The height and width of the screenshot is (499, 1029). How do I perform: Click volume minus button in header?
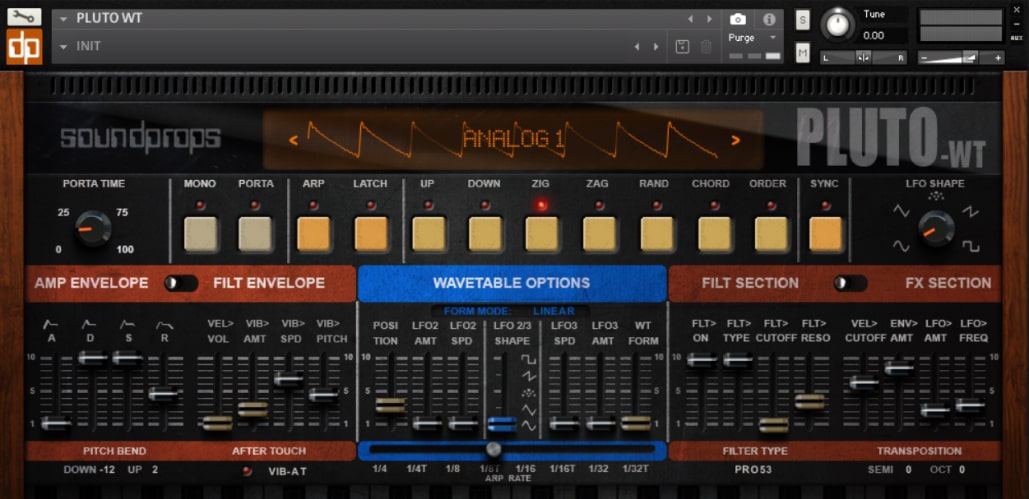tap(924, 58)
